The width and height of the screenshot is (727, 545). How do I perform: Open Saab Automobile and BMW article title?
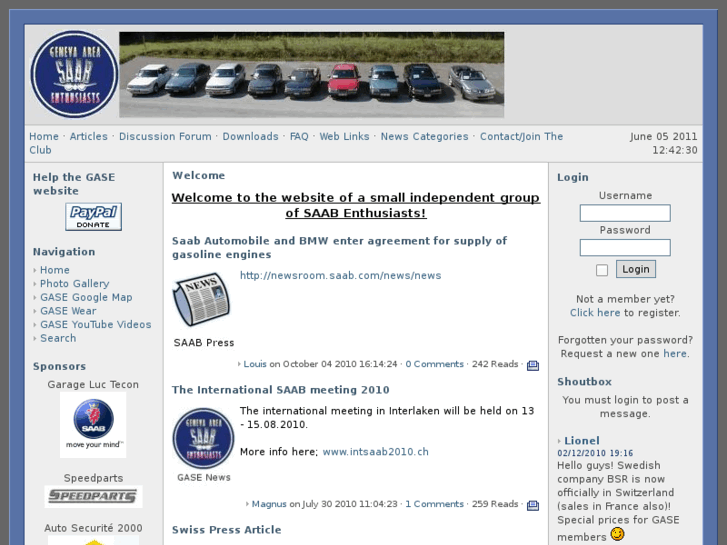coord(339,248)
